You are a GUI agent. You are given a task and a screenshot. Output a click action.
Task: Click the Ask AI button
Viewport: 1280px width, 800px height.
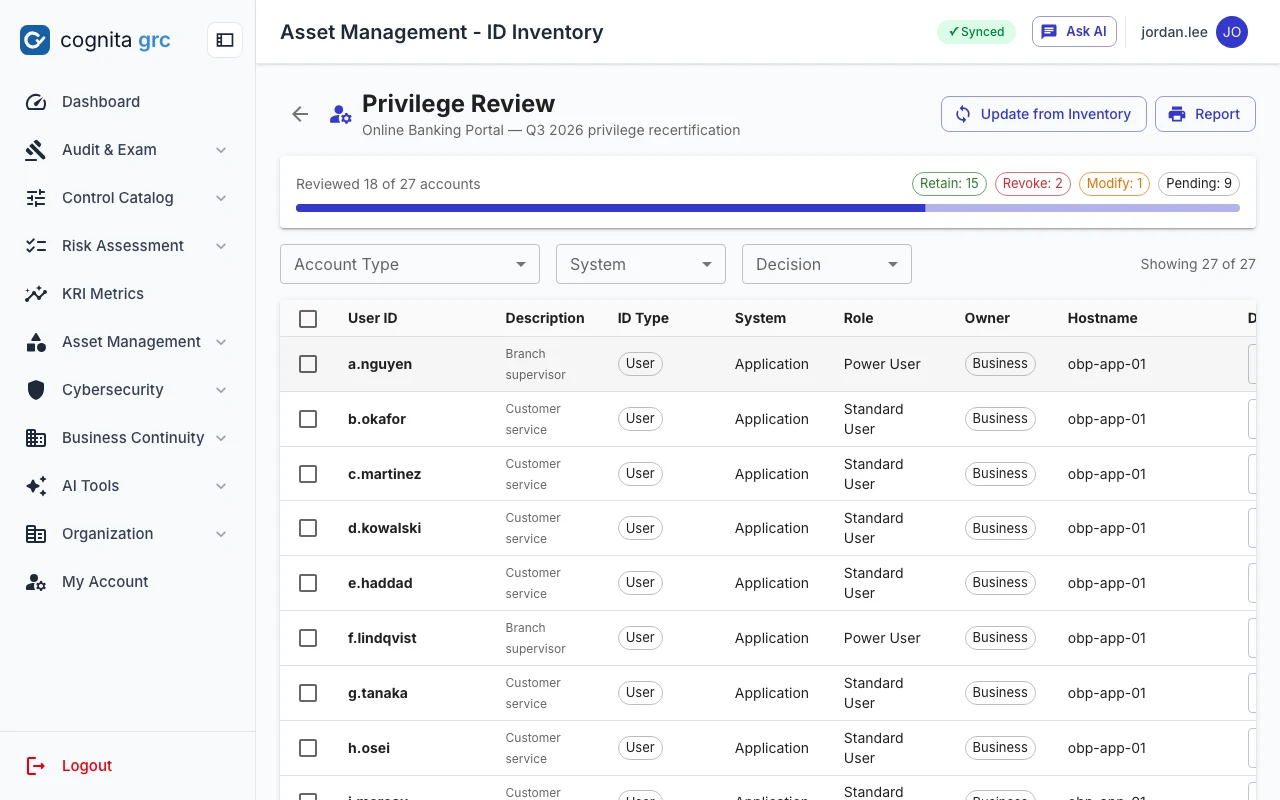[1074, 32]
